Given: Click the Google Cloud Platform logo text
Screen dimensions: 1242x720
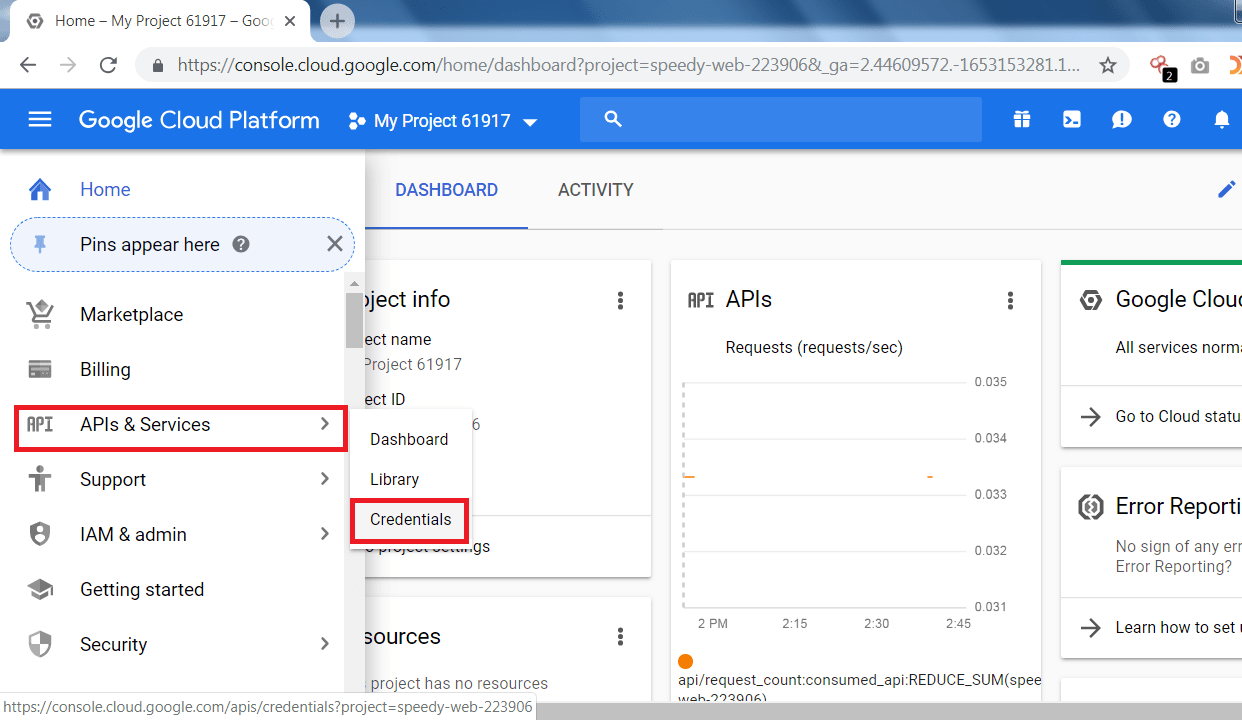Looking at the screenshot, I should pos(199,121).
